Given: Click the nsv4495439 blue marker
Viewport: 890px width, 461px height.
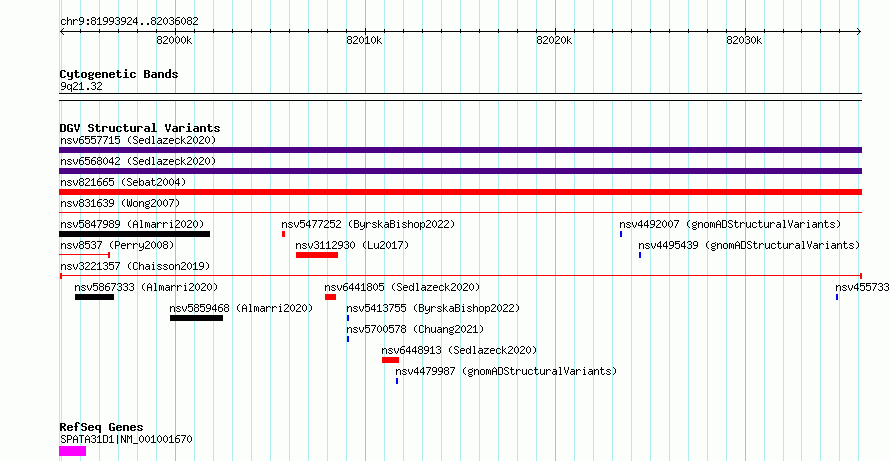Looking at the screenshot, I should tap(640, 255).
